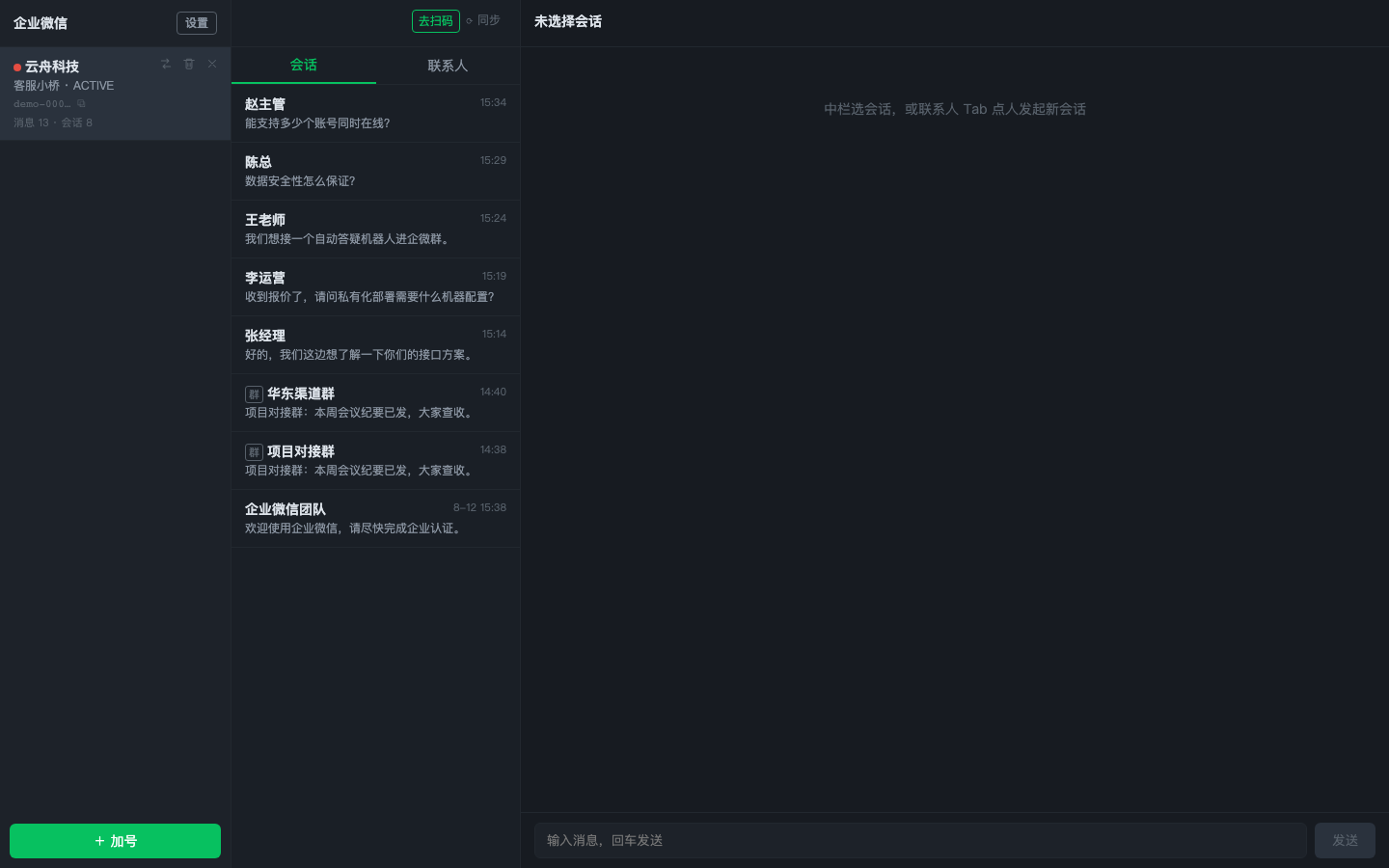Viewport: 1389px width, 868px height.
Task: Click into the 输入消息 message input field
Action: coord(920,840)
